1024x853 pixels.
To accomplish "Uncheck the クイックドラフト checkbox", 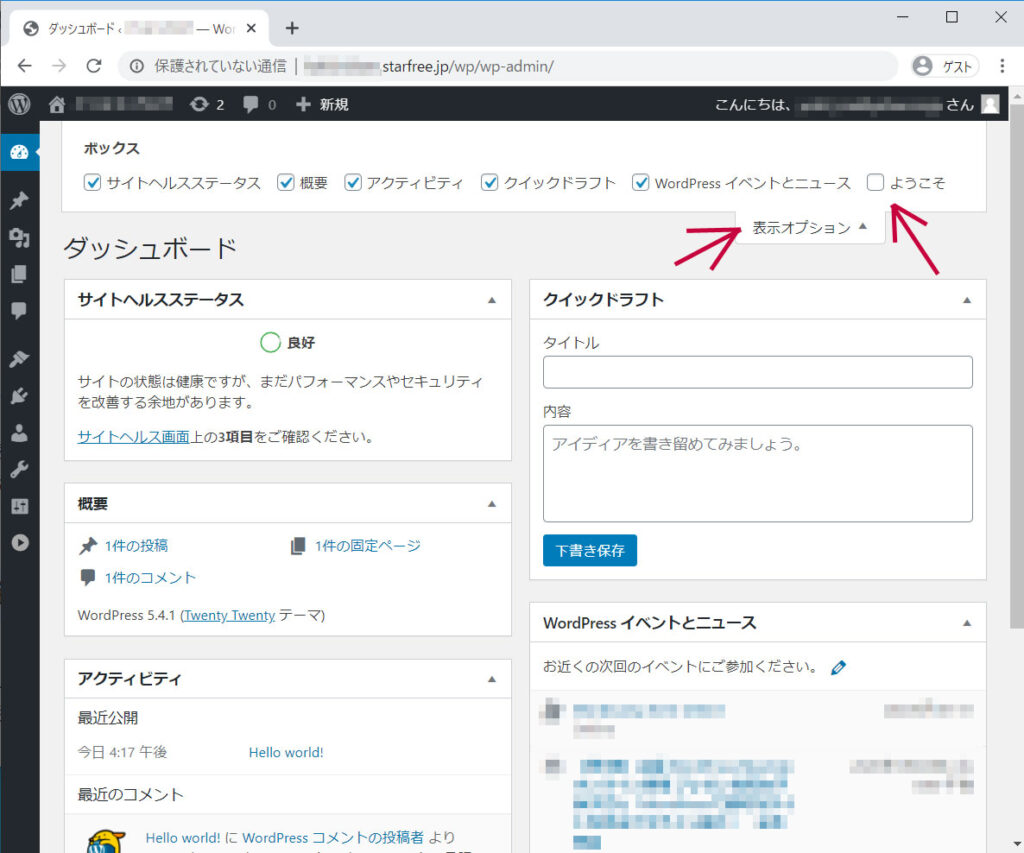I will click(x=490, y=183).
